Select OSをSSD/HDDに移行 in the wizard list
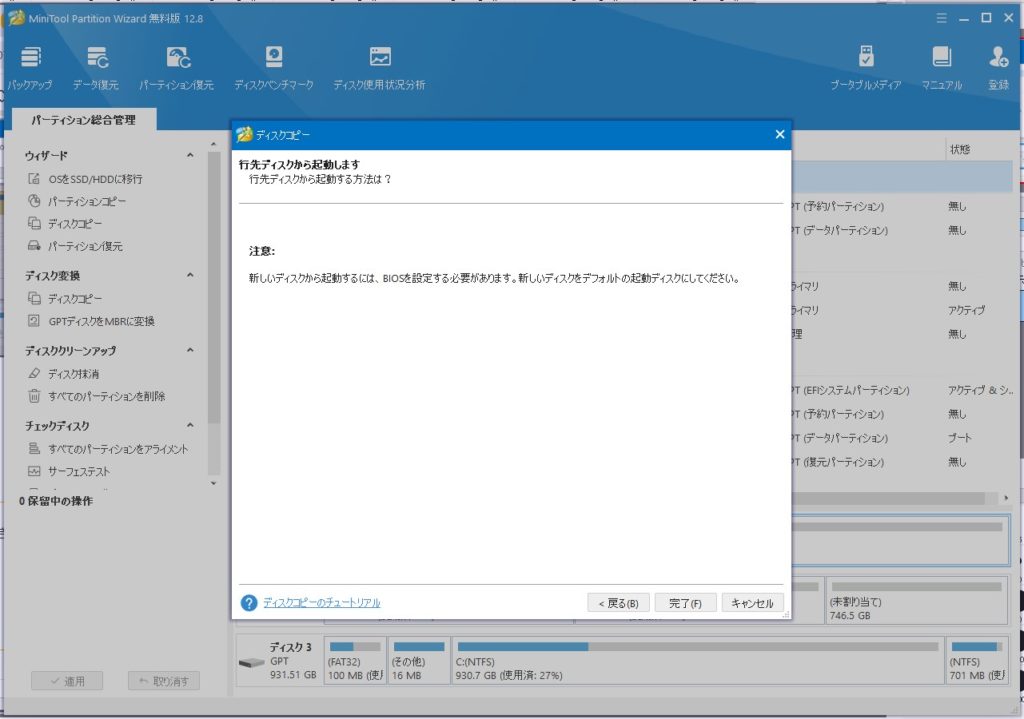Screen dimensions: 1024x719 pyautogui.click(x=95, y=179)
